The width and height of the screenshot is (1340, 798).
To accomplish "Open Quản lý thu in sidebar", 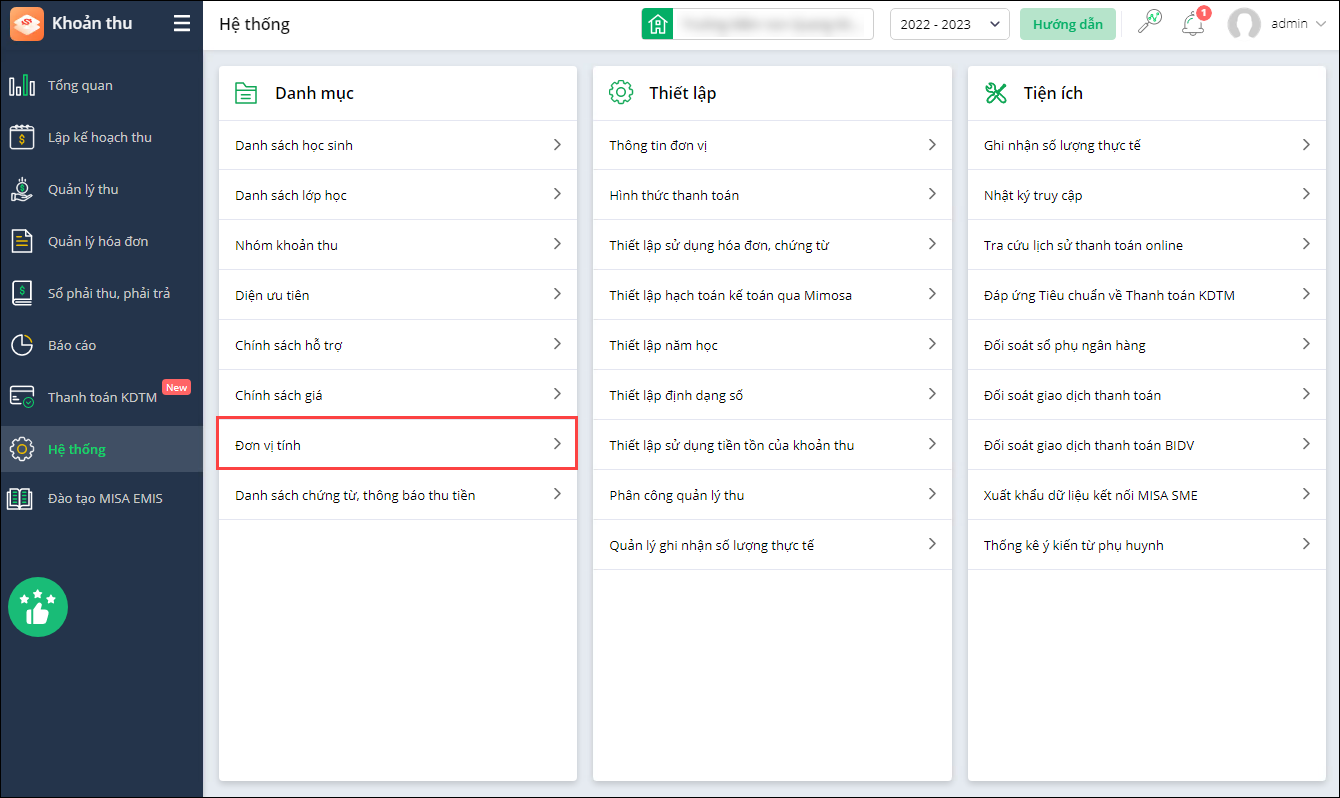I will [83, 189].
